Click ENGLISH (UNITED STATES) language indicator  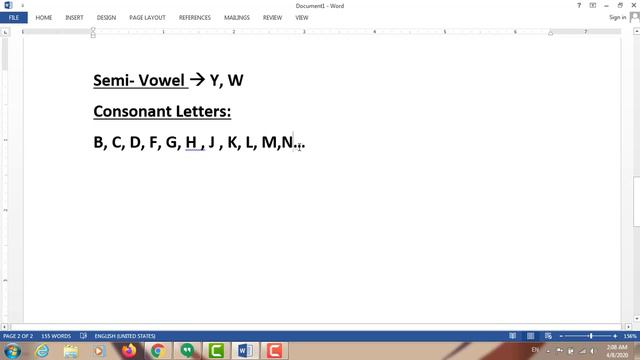125,336
